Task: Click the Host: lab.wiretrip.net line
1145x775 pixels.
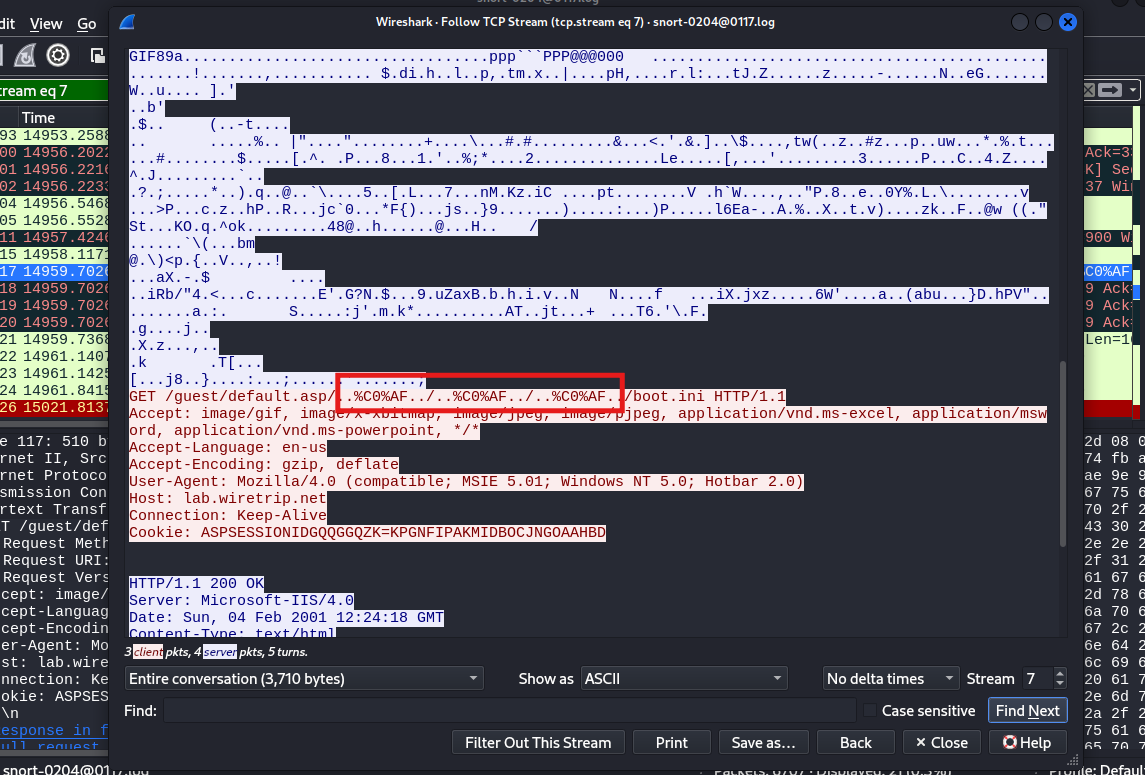Action: pyautogui.click(x=228, y=499)
